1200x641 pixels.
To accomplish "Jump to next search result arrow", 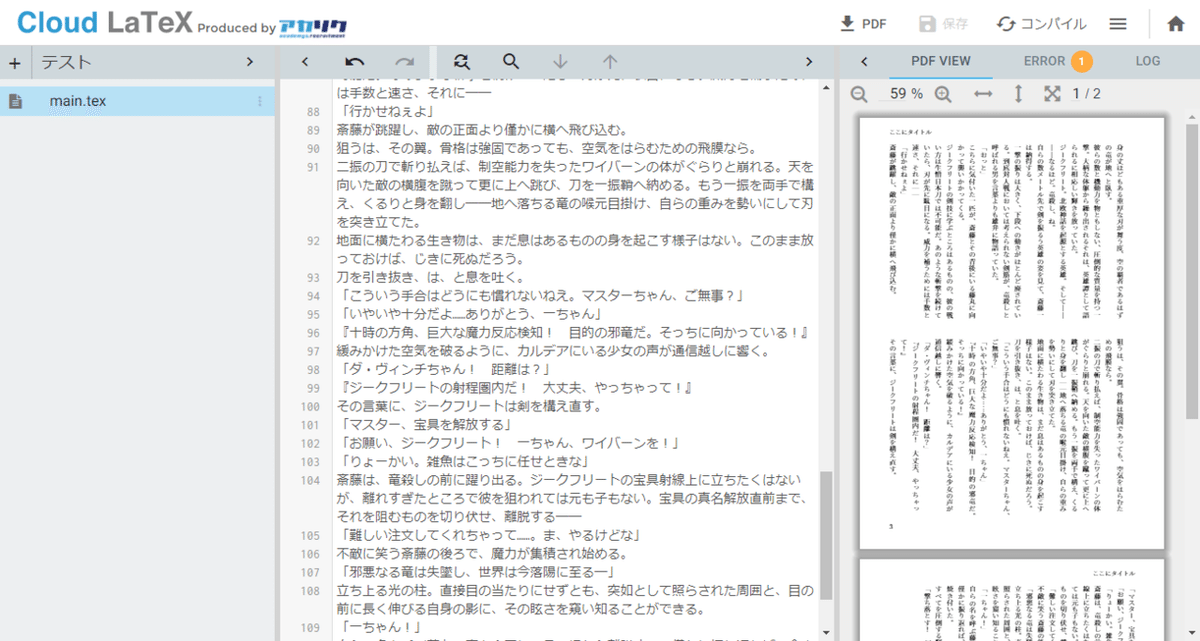I will (x=560, y=62).
